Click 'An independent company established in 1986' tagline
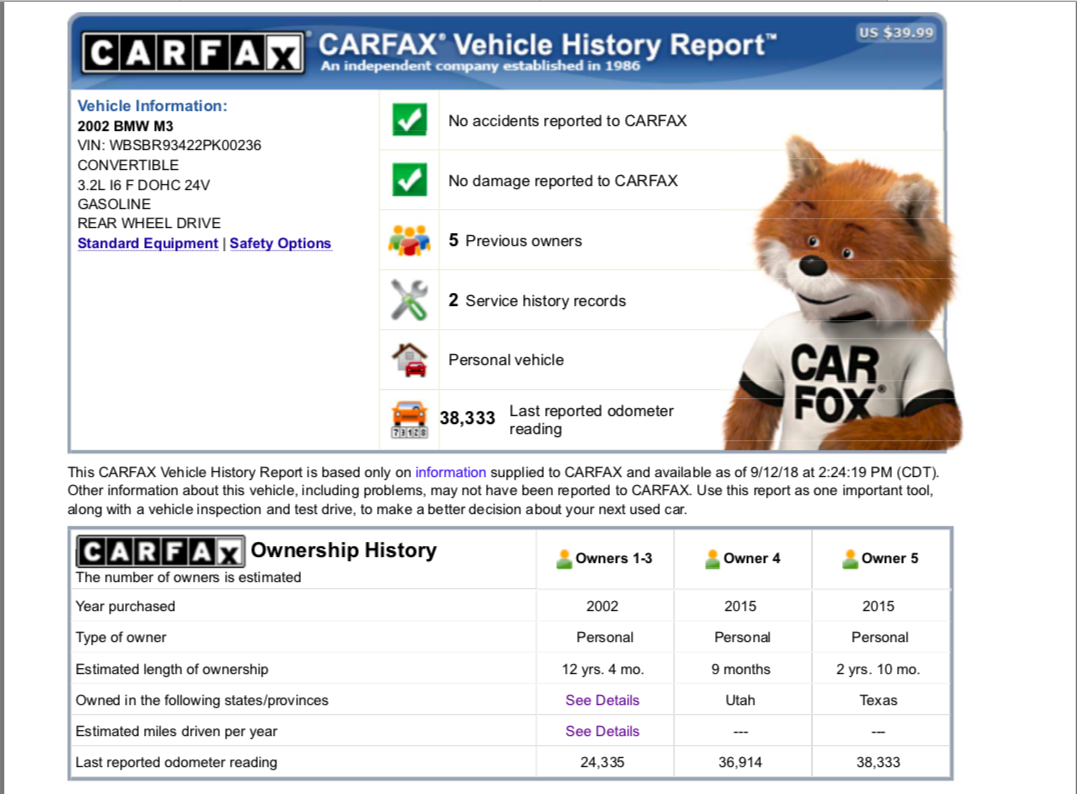 pos(481,66)
